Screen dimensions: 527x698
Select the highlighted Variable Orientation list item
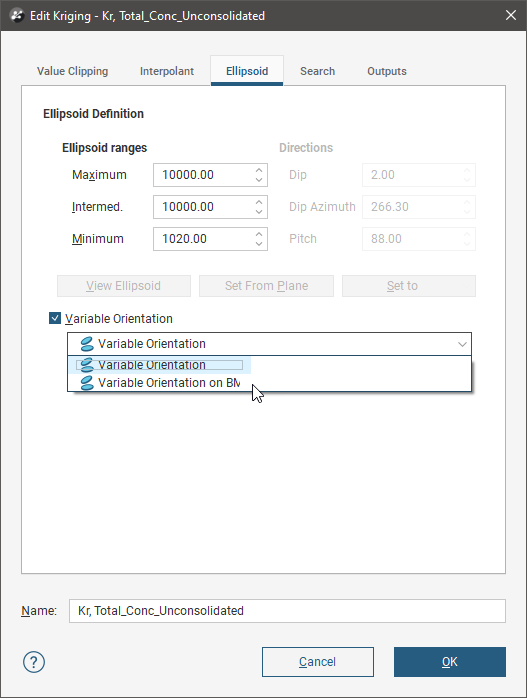tap(160, 365)
